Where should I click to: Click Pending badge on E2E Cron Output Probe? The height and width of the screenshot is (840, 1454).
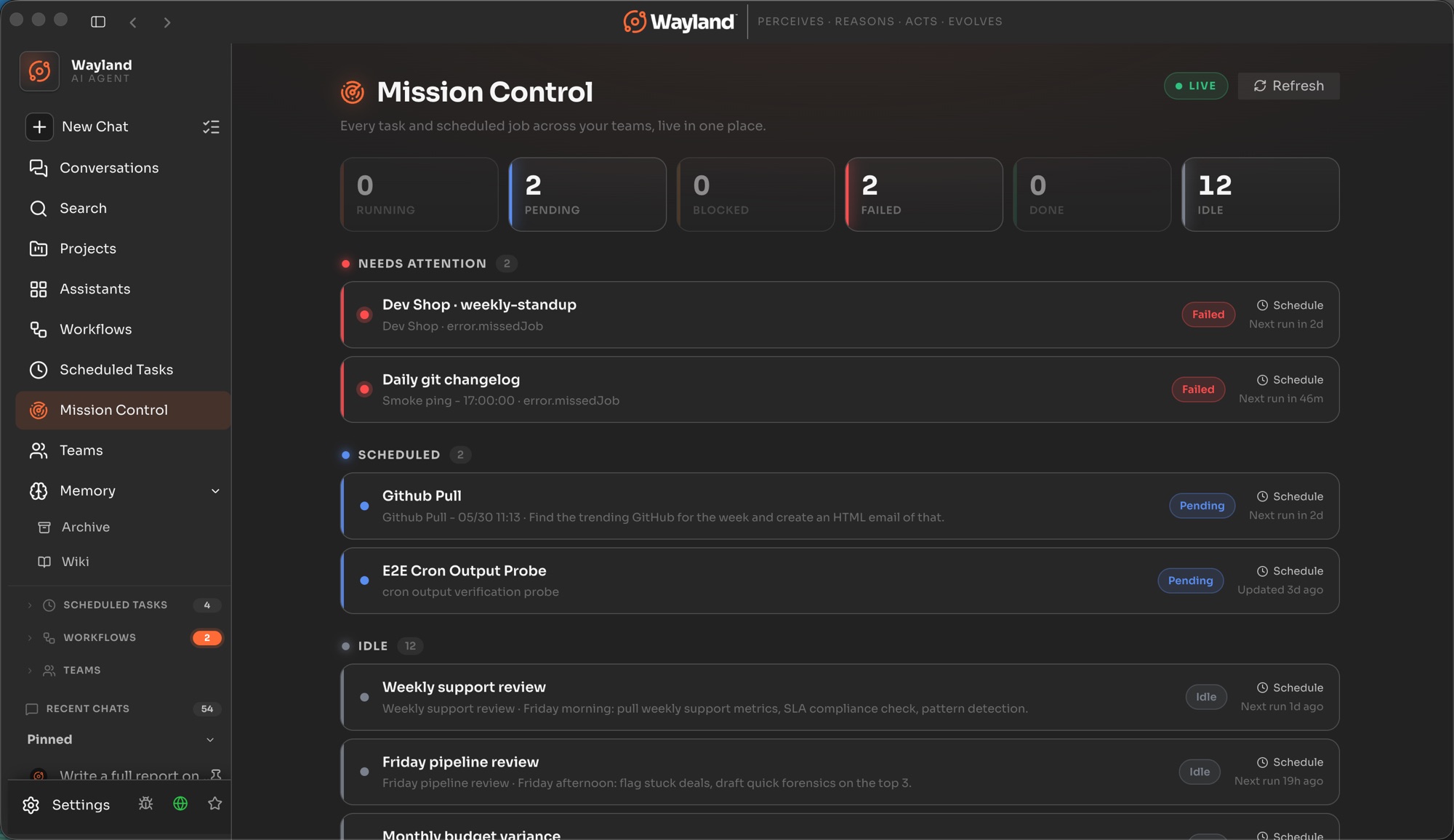[1190, 581]
